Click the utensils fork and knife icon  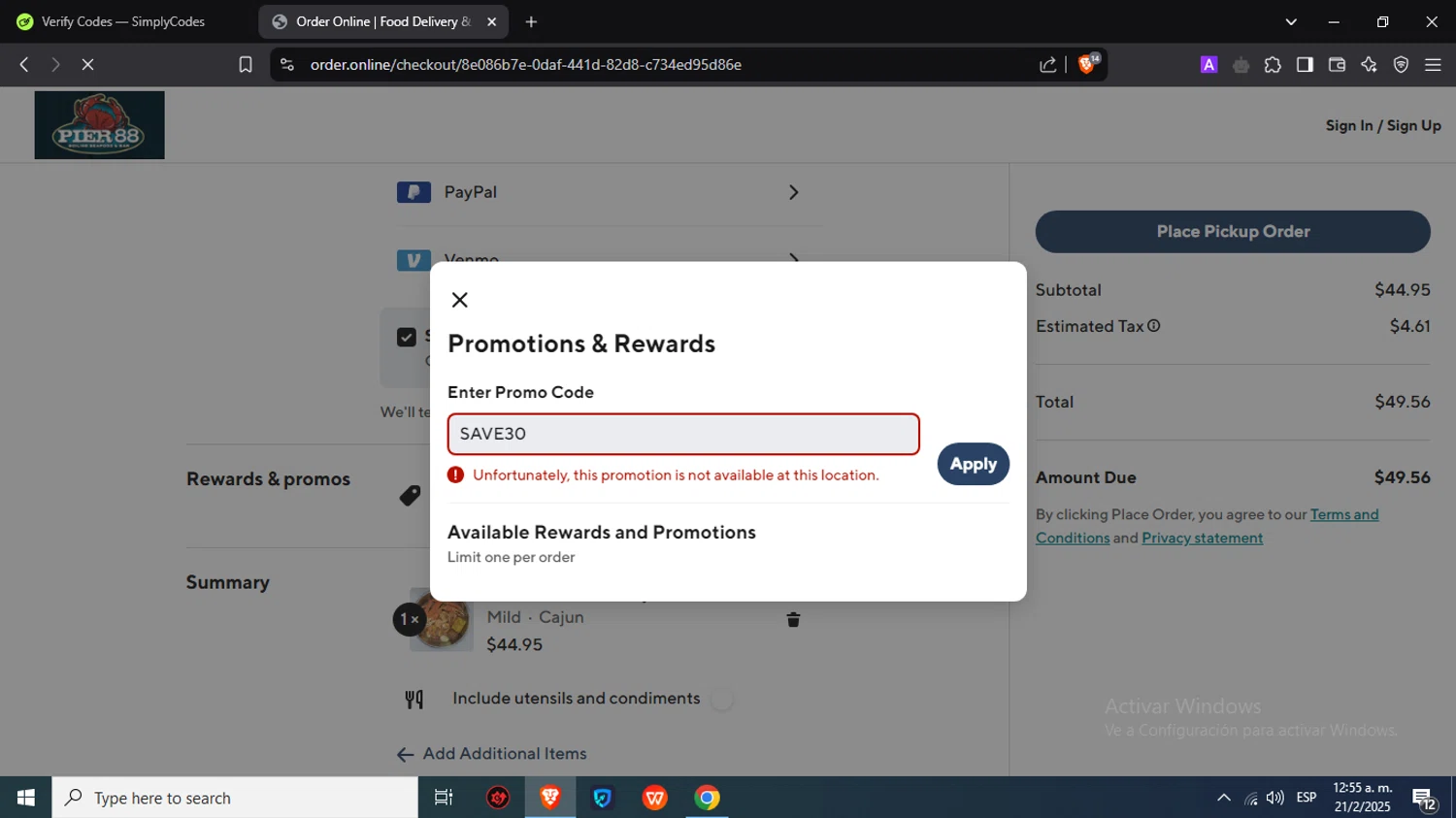414,699
